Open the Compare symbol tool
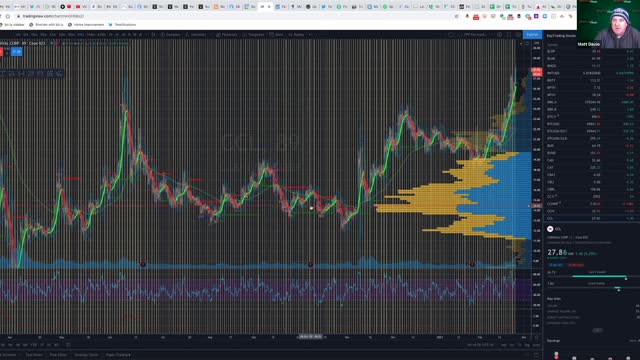The height and width of the screenshot is (360, 640). [170, 35]
